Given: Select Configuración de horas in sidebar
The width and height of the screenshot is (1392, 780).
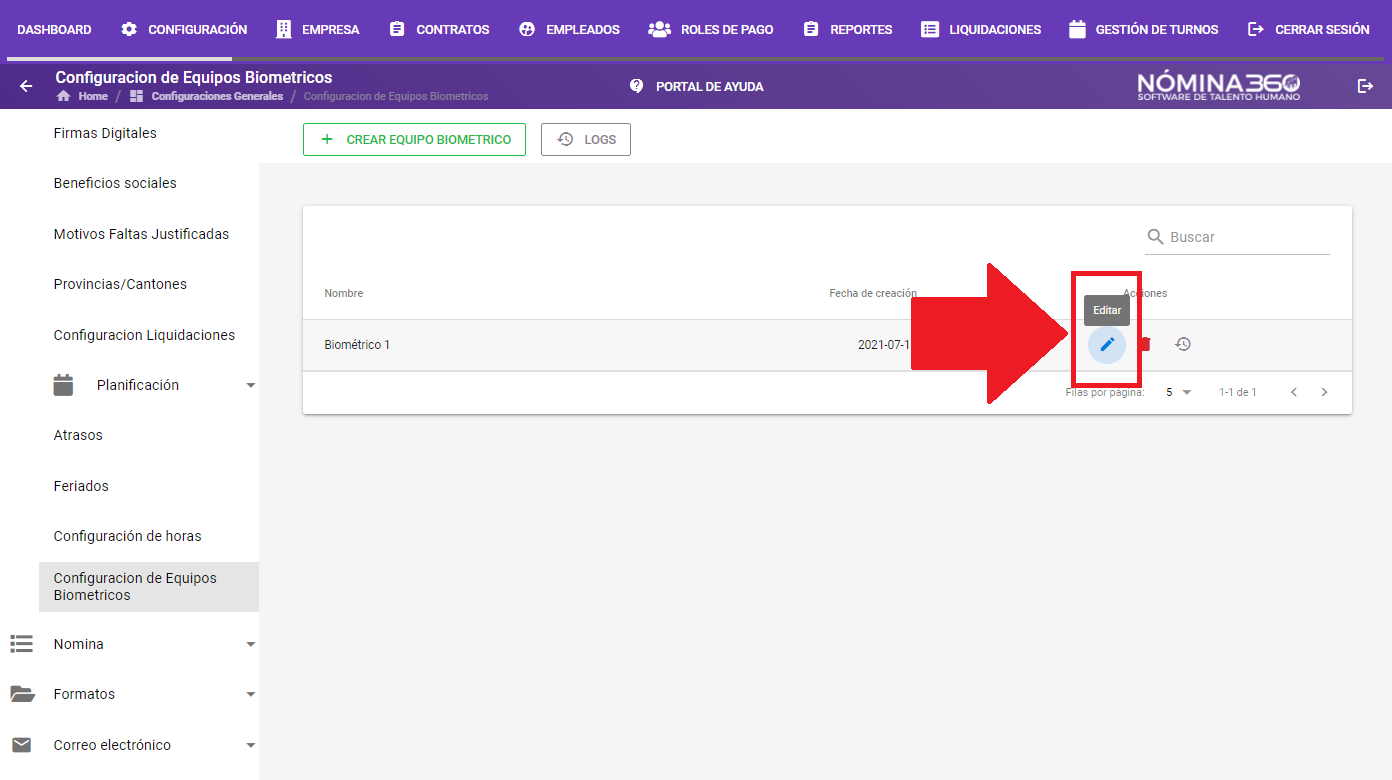Looking at the screenshot, I should [x=127, y=536].
